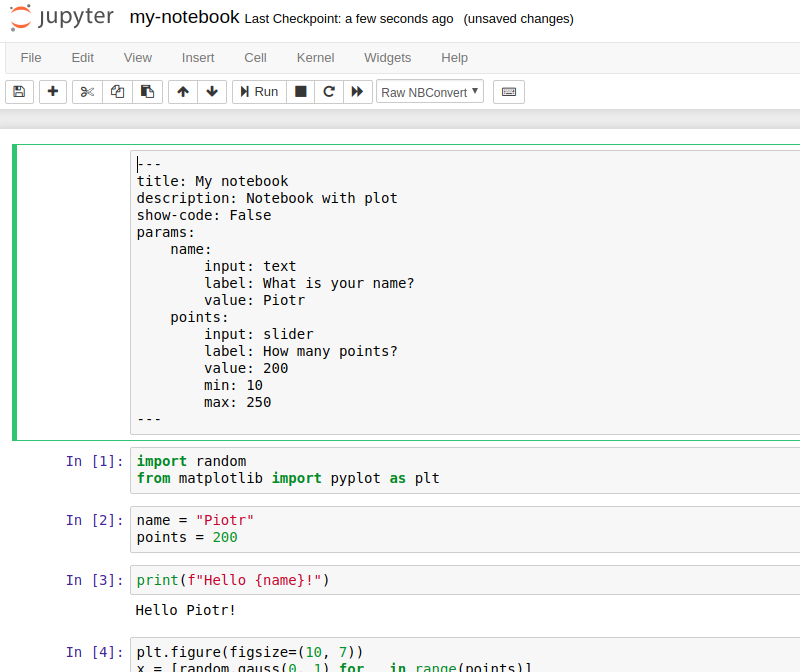Open the command palette keyboard icon
800x672 pixels.
[x=508, y=91]
